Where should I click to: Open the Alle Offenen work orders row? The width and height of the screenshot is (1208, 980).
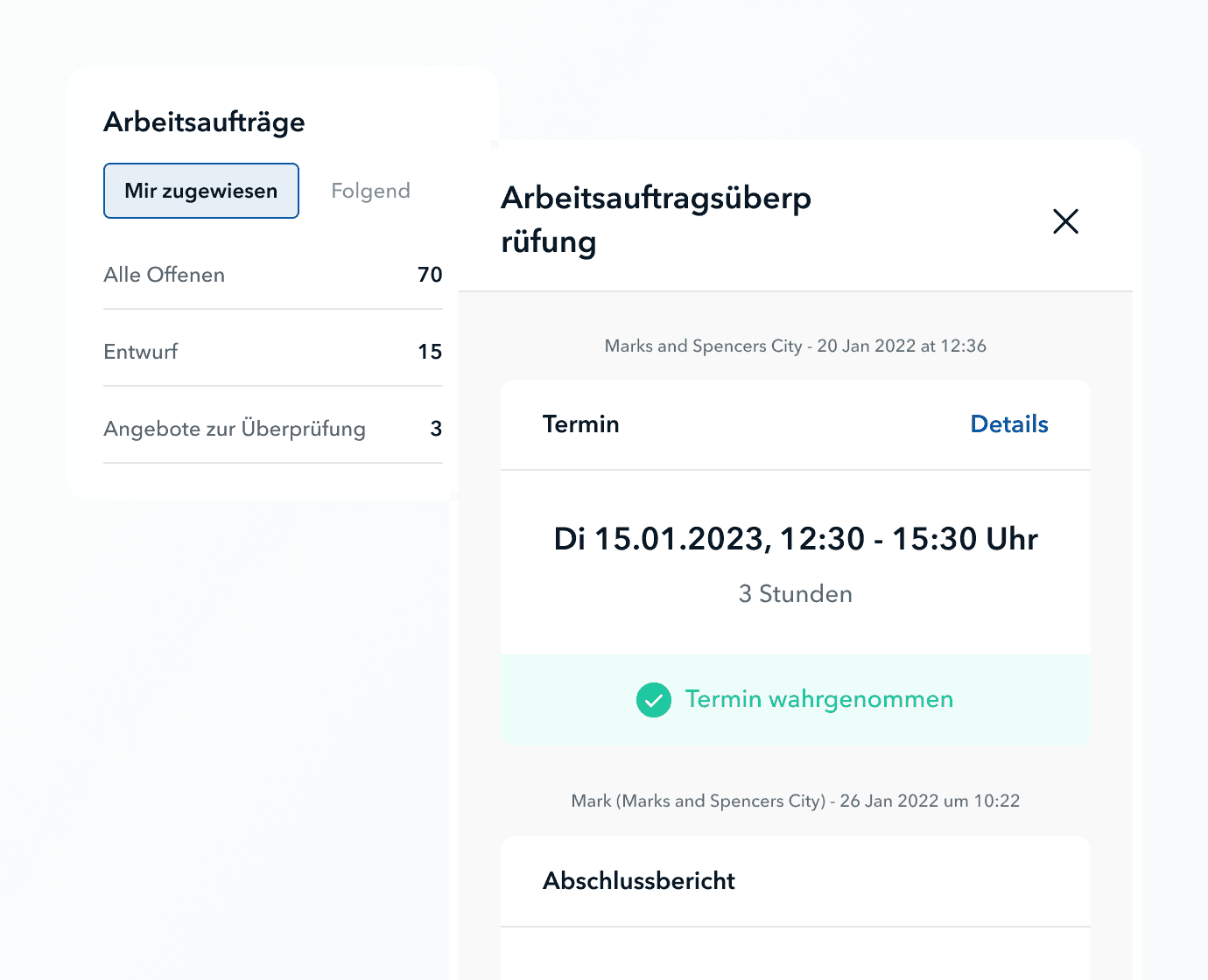tap(165, 275)
